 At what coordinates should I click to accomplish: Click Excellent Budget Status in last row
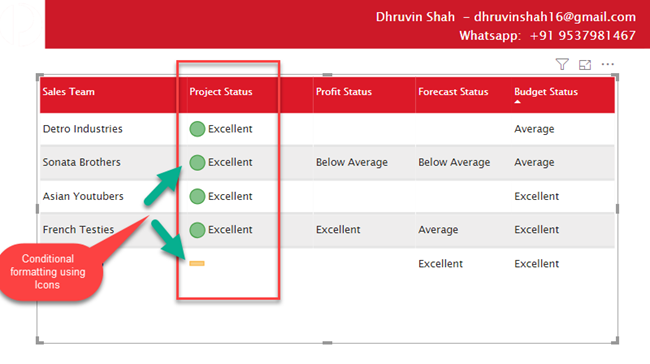(x=536, y=264)
